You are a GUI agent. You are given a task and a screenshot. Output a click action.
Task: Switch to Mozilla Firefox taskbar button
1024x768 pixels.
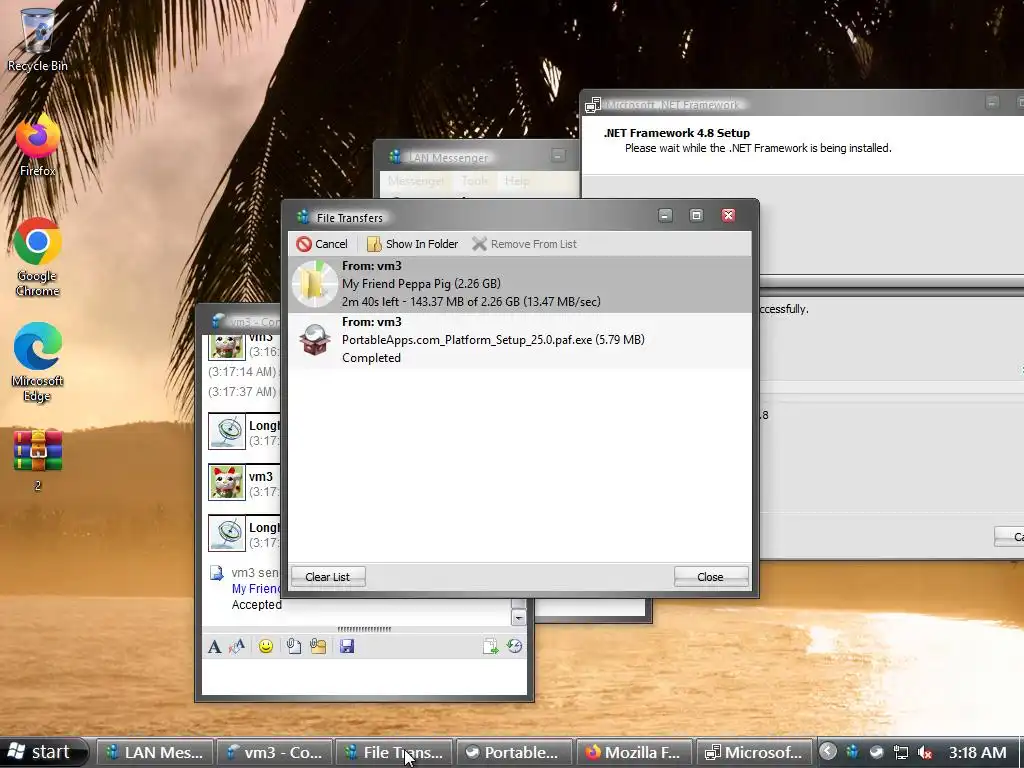click(x=634, y=752)
